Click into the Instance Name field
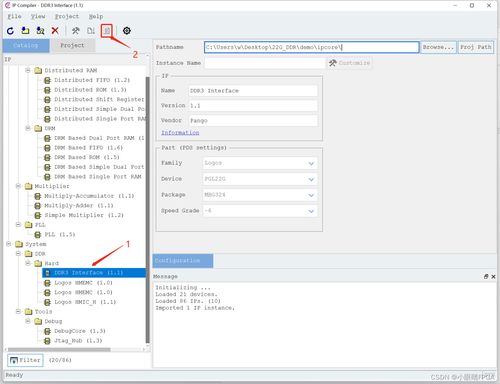The width and height of the screenshot is (500, 384). pos(264,63)
